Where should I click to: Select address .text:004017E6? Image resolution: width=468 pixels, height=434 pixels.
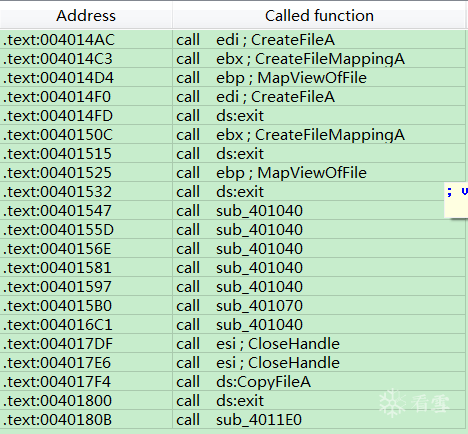point(57,363)
